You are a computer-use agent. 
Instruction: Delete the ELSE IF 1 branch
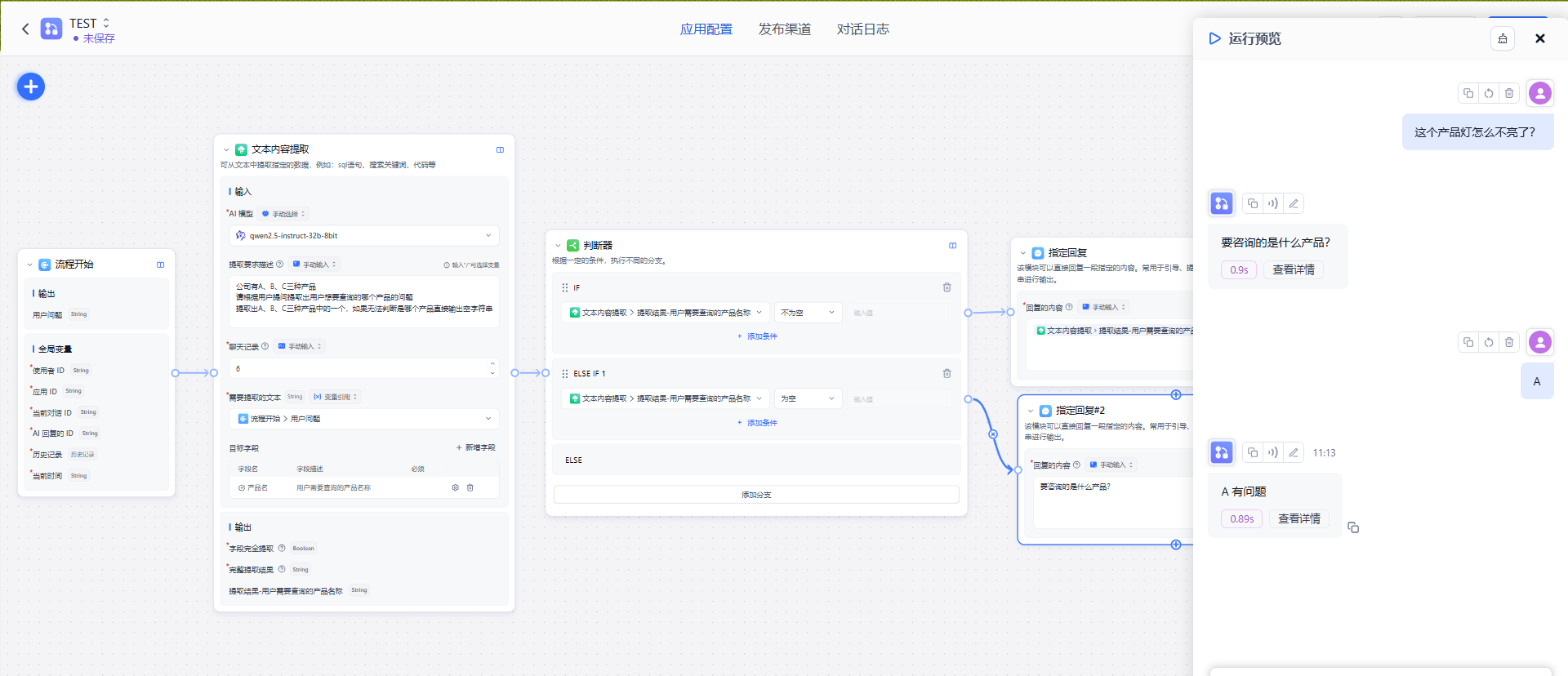[947, 373]
